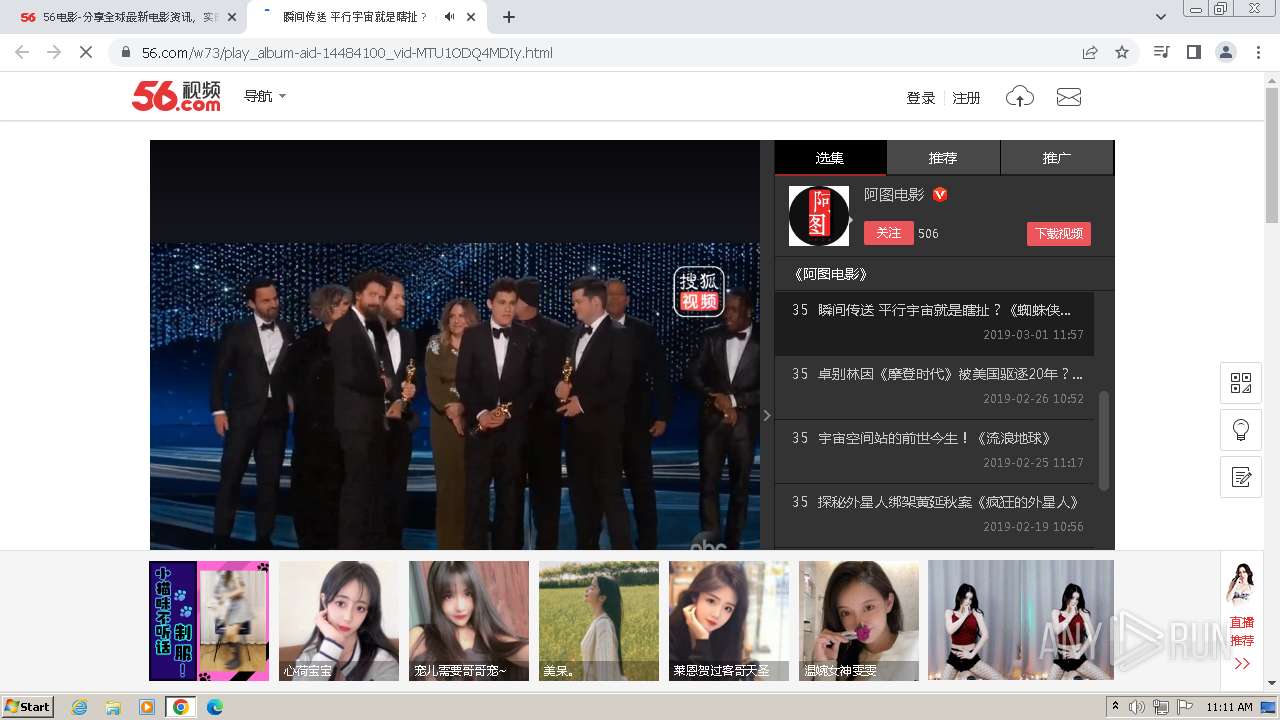Viewport: 1280px width, 720px height.
Task: Open the Windows Start menu
Action: (x=28, y=707)
